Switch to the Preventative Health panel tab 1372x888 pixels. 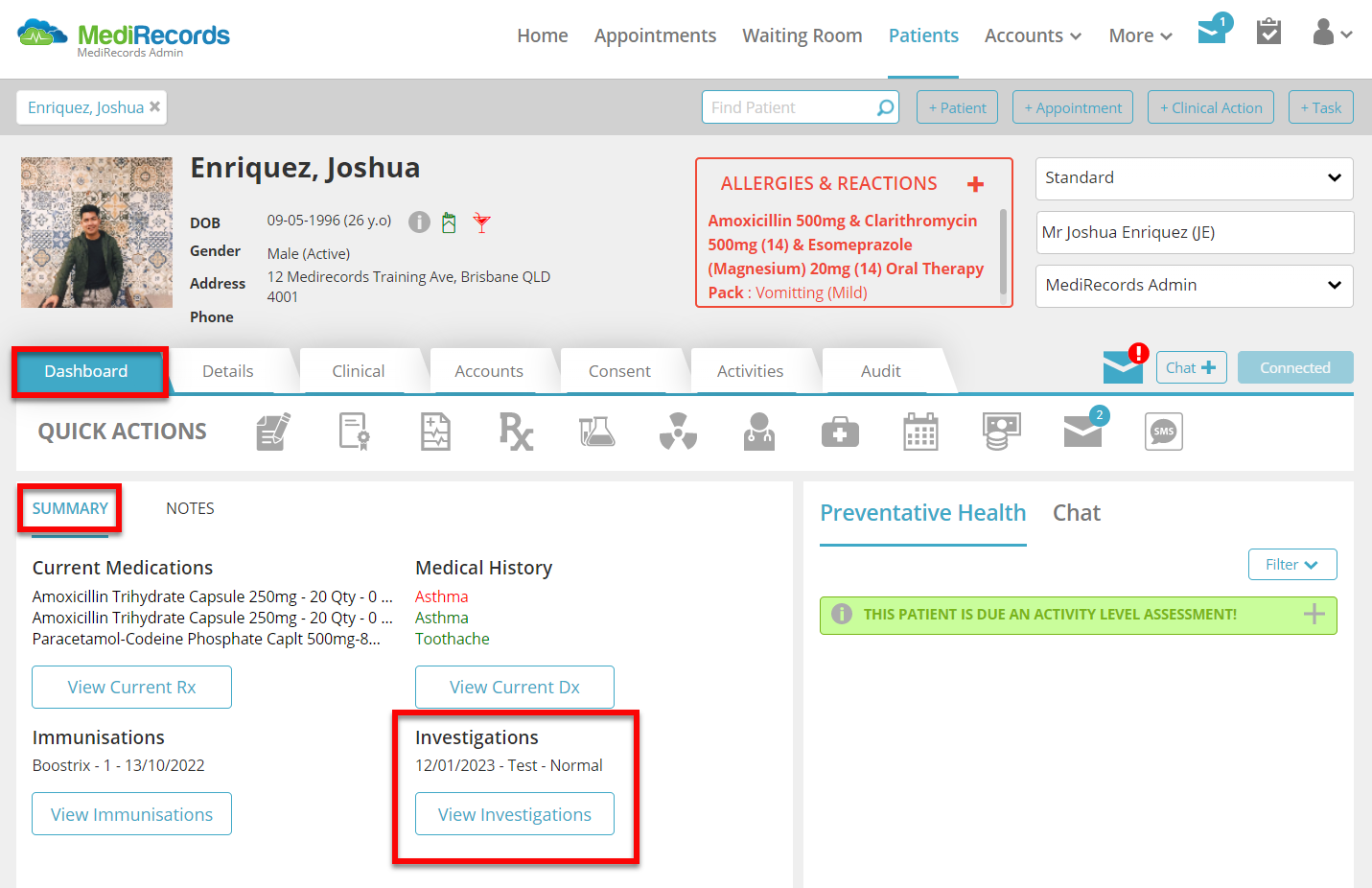coord(922,513)
